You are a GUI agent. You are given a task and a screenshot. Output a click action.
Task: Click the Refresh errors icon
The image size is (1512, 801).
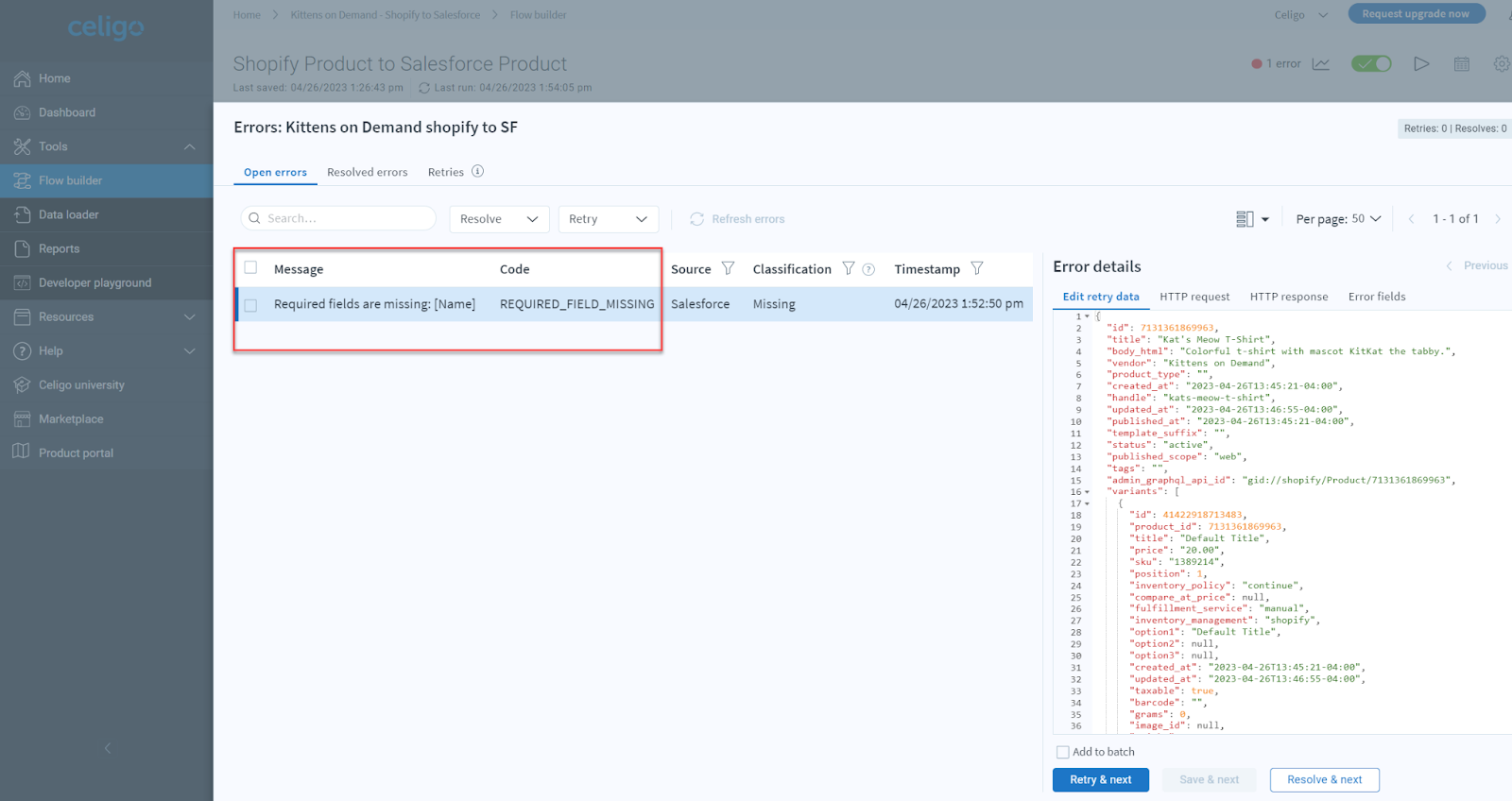[x=697, y=219]
